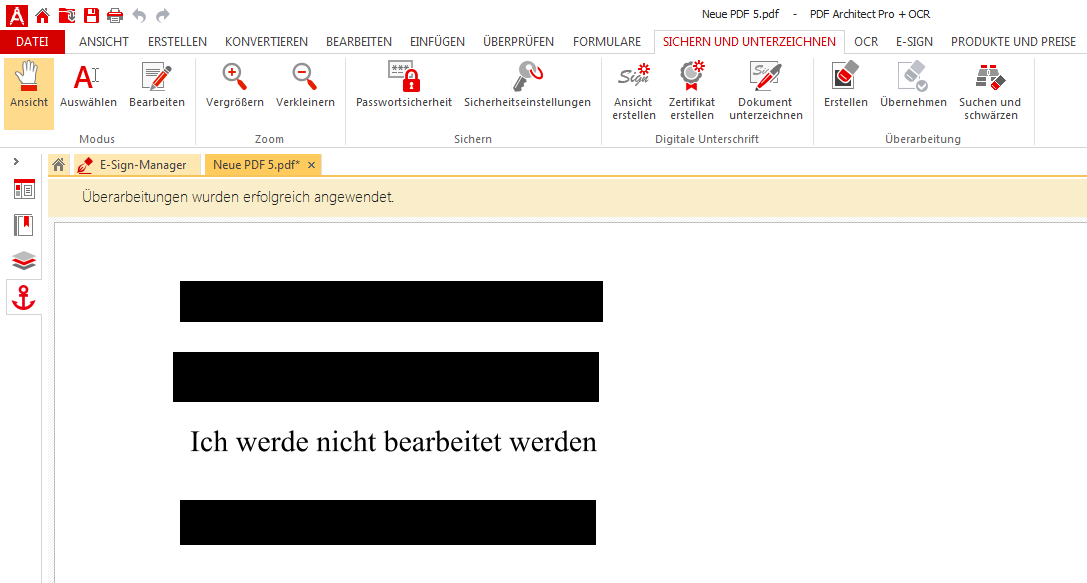The height and width of the screenshot is (583, 1087).
Task: Switch to the E-SIGN ribbon tab
Action: coord(914,42)
